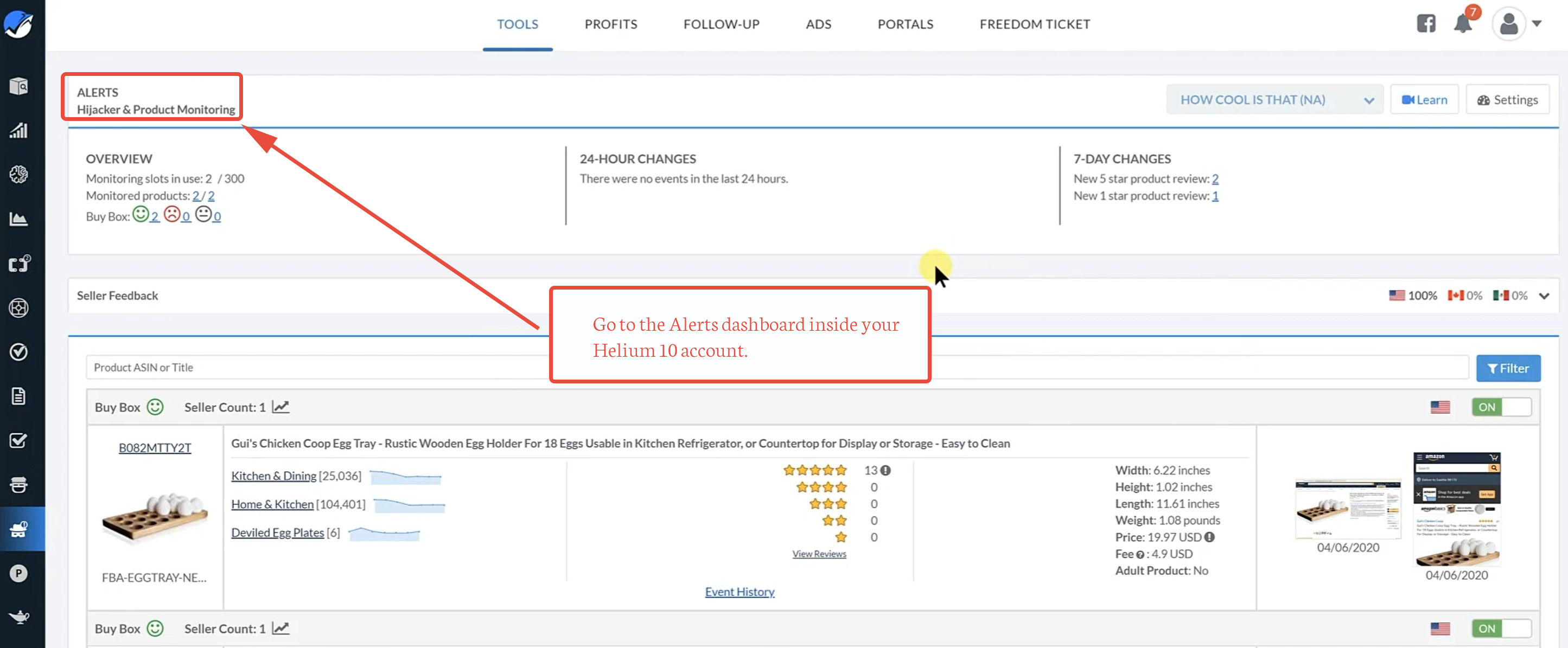
Task: Open the mobile listing screenshot thumbnail
Action: (1457, 509)
